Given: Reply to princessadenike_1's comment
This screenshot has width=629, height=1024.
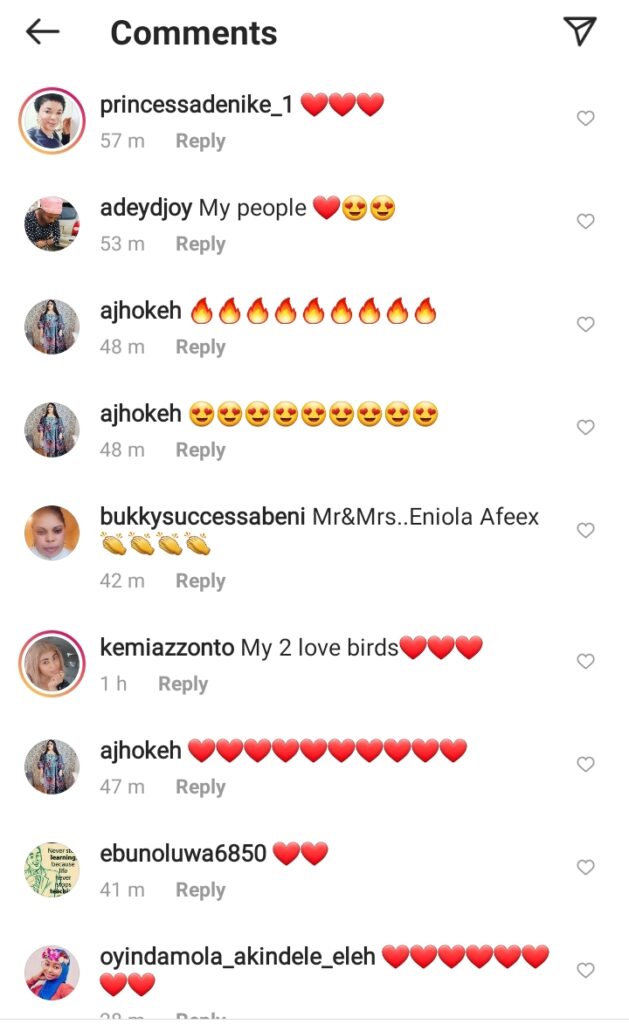Looking at the screenshot, I should click(x=201, y=141).
